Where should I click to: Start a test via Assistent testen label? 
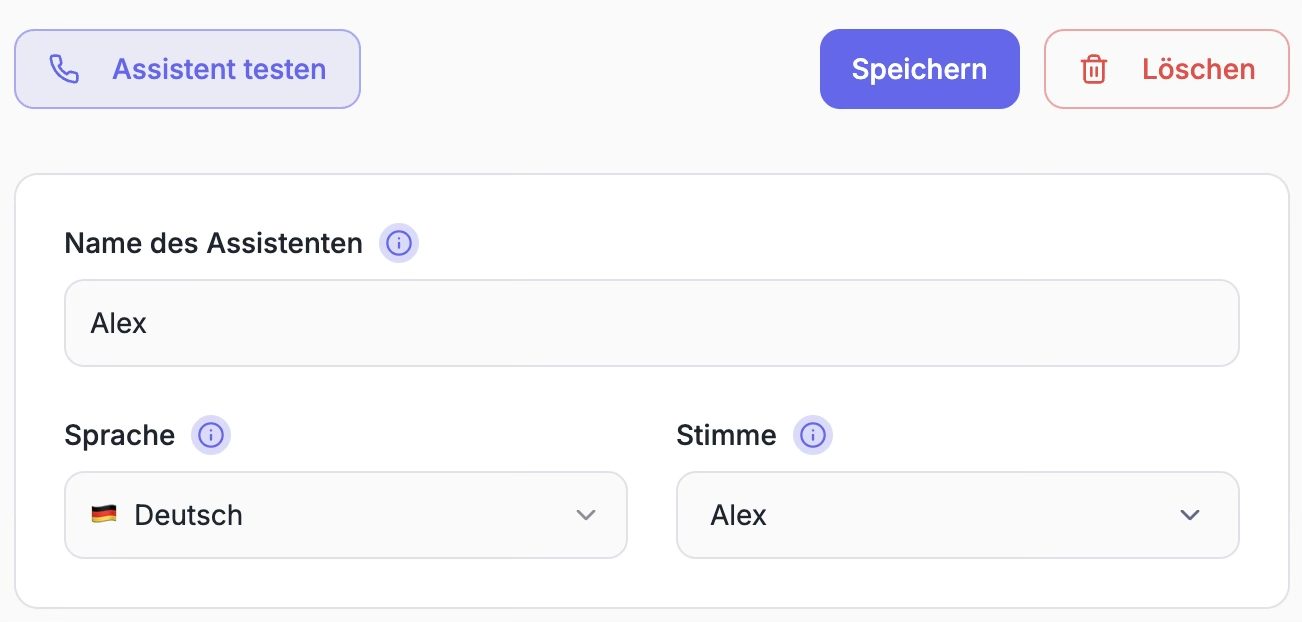click(x=219, y=69)
